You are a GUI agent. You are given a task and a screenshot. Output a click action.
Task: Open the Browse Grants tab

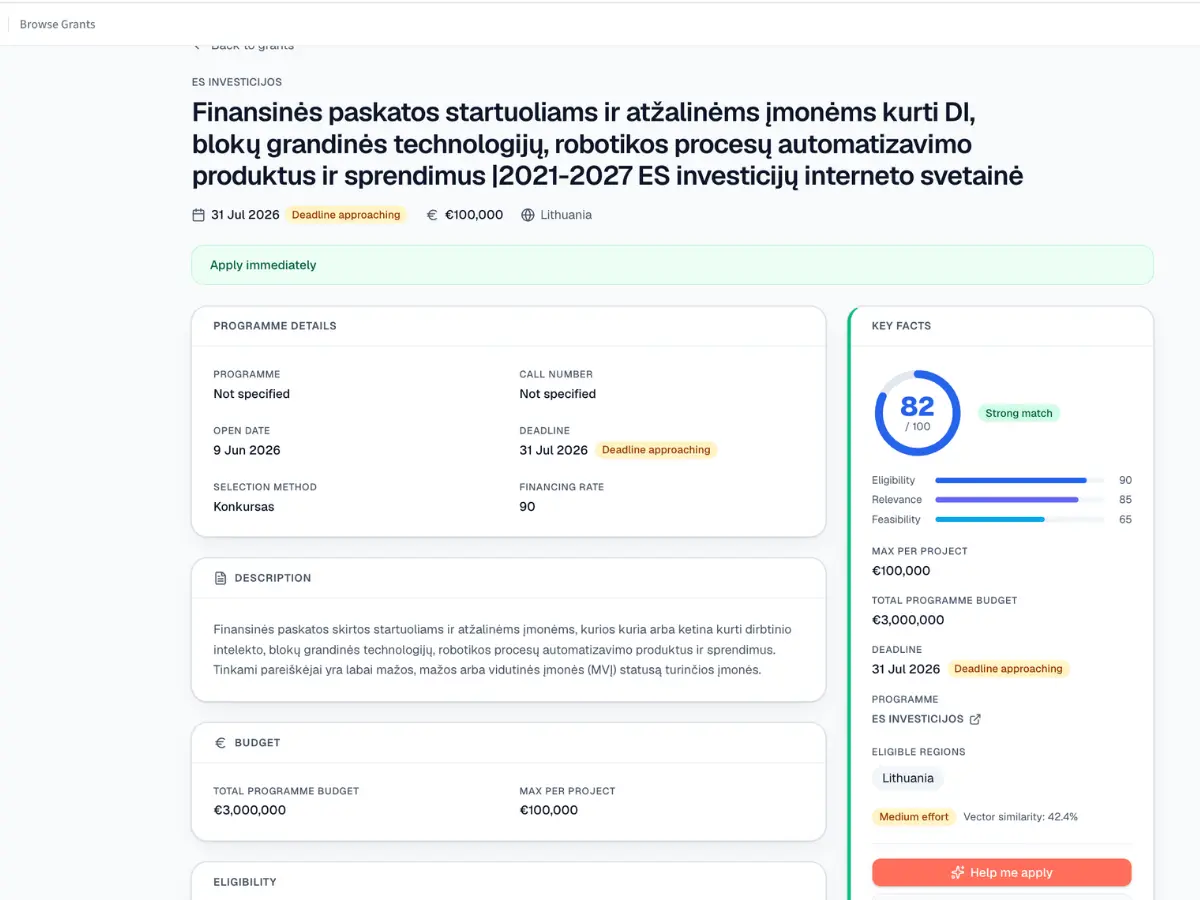tap(58, 24)
